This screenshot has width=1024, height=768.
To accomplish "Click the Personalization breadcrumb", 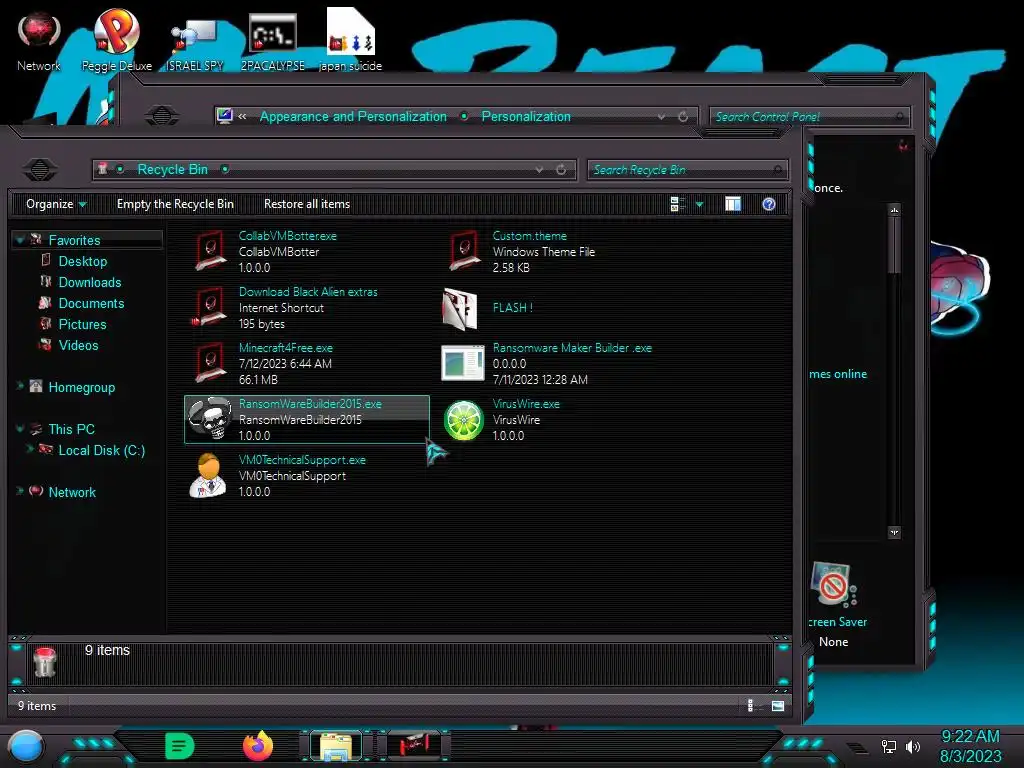I will [526, 117].
